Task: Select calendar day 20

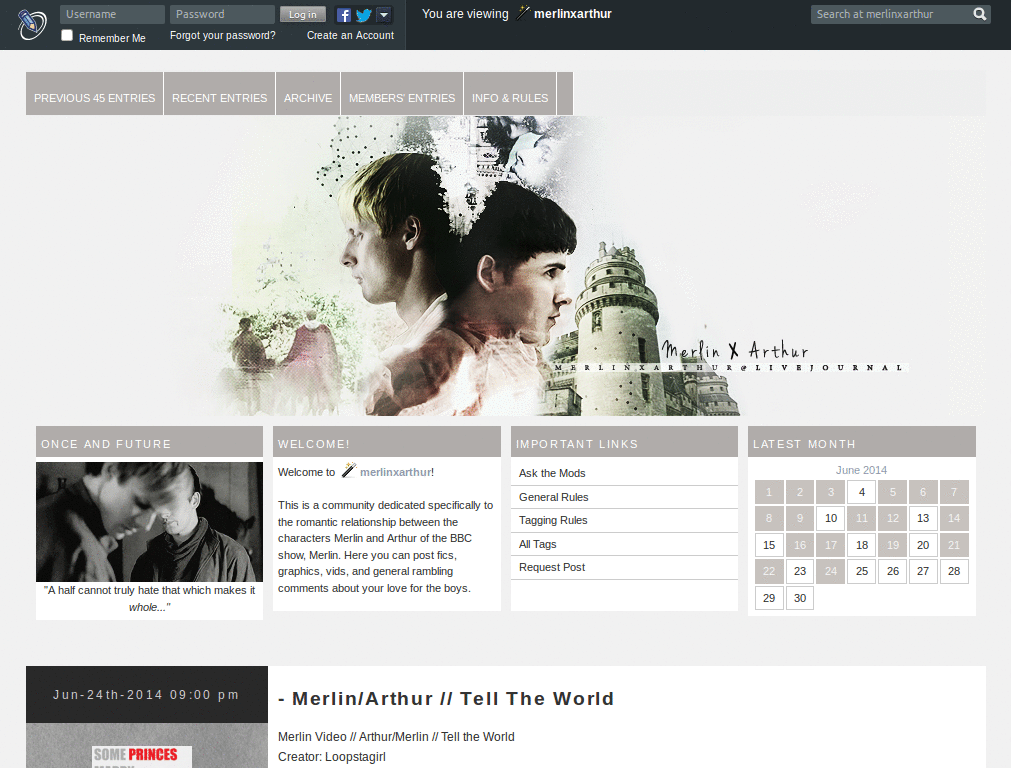Action: [x=923, y=545]
